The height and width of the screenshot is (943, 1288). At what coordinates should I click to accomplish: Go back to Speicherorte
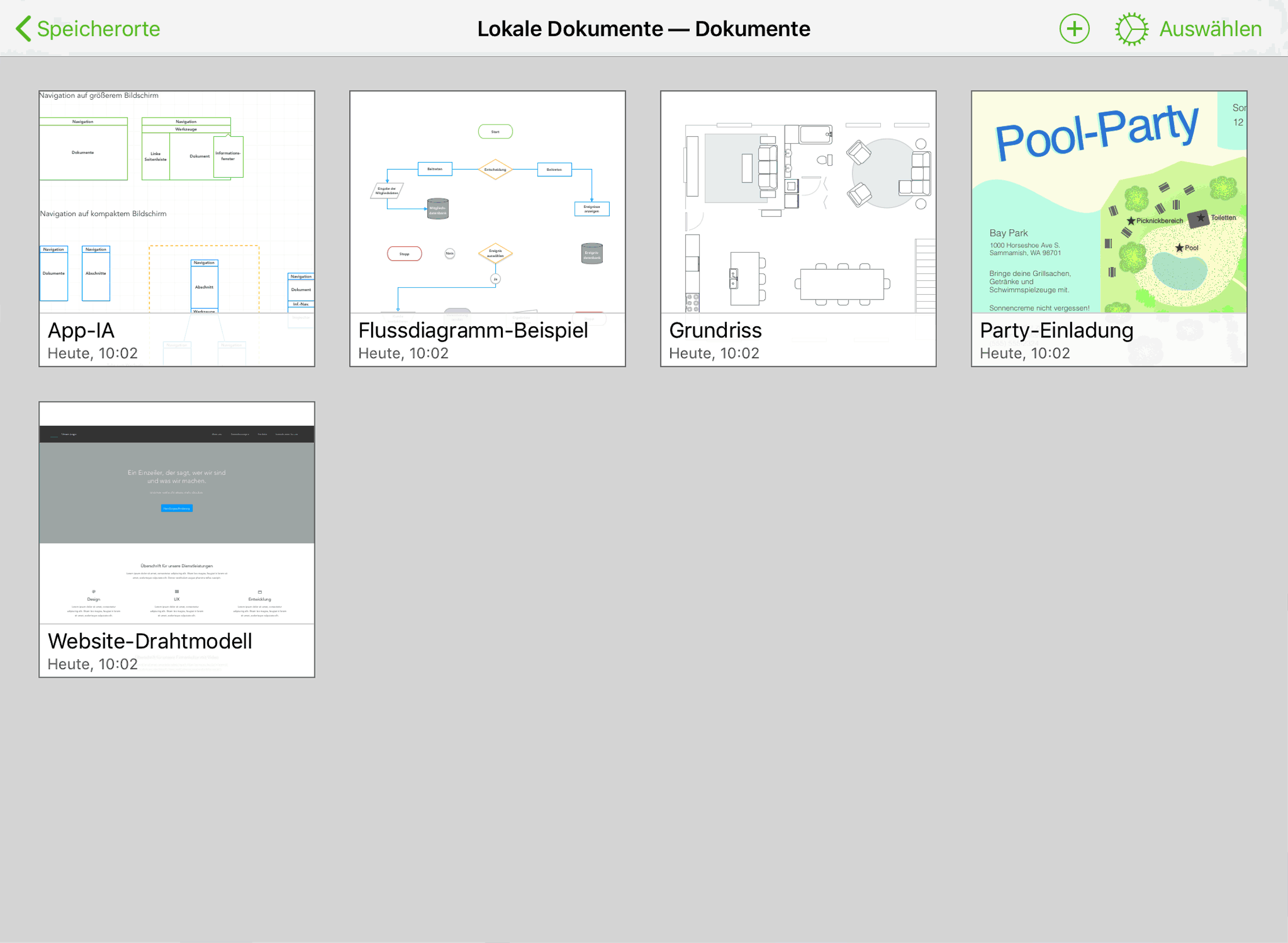point(88,29)
